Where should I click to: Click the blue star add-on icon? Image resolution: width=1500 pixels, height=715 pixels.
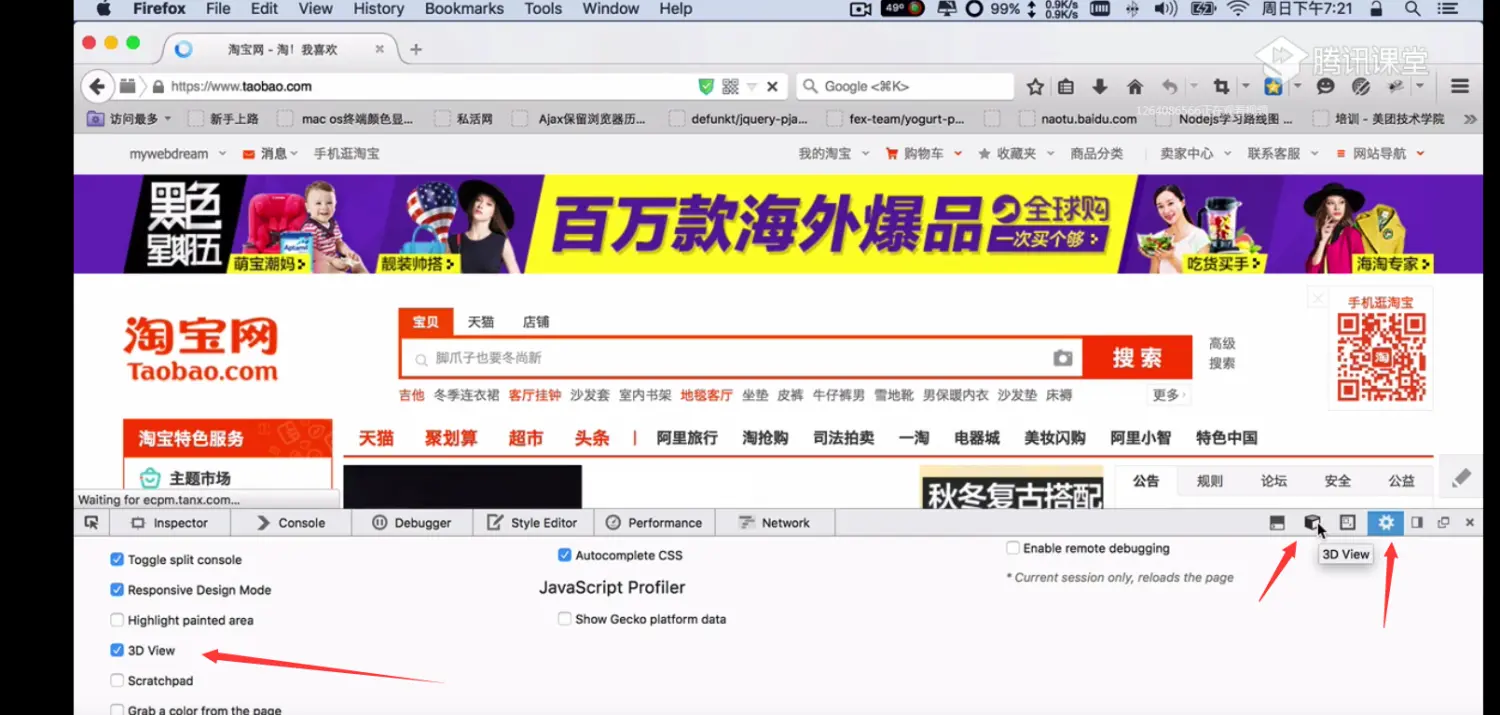tap(1273, 87)
